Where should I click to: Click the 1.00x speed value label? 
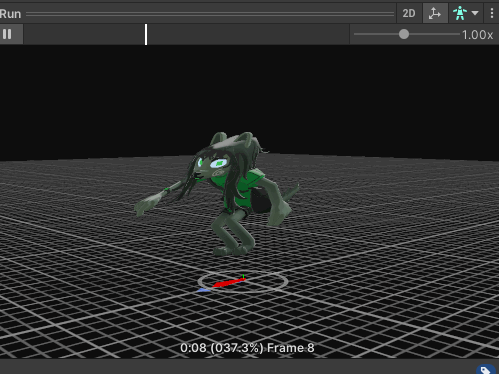[x=477, y=35]
